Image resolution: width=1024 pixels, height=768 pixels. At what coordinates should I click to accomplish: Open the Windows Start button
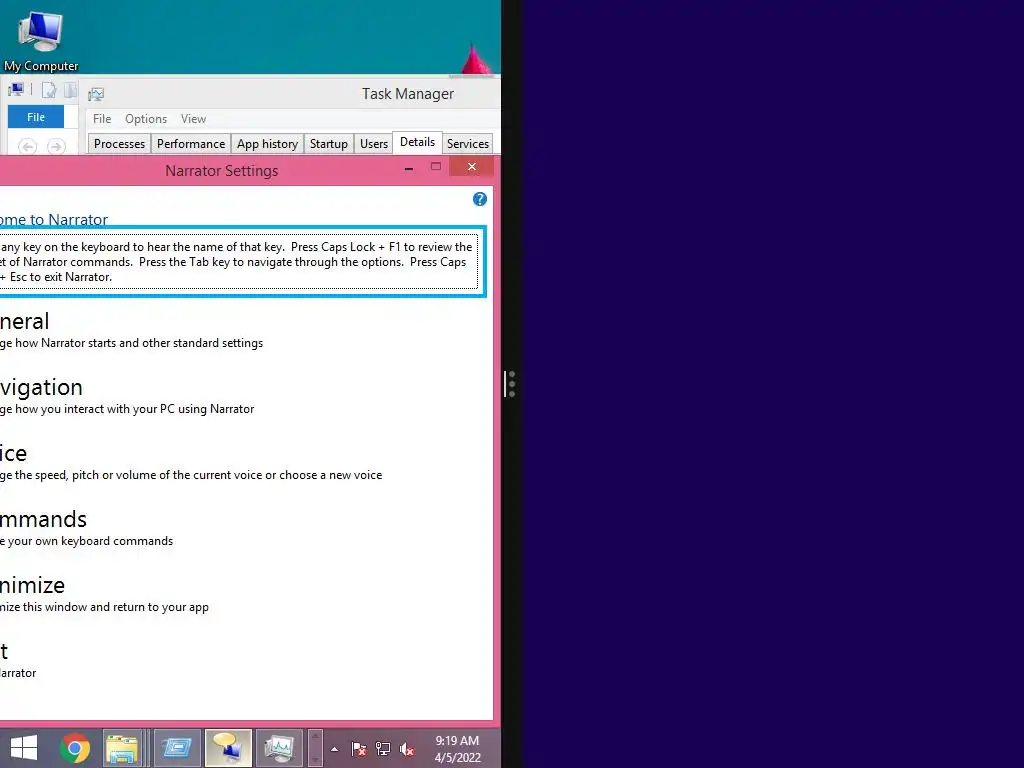pos(24,748)
